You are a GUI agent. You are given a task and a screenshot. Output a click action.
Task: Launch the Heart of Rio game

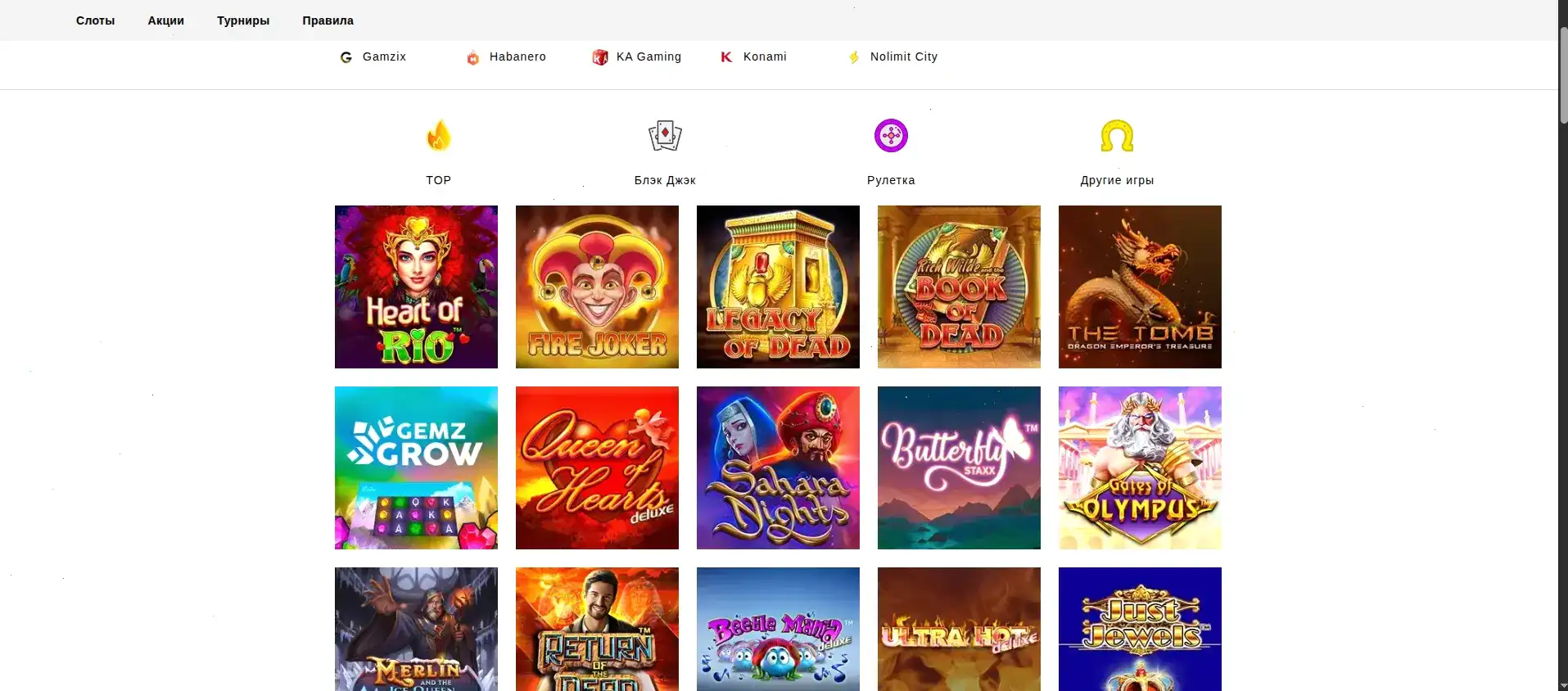point(416,287)
